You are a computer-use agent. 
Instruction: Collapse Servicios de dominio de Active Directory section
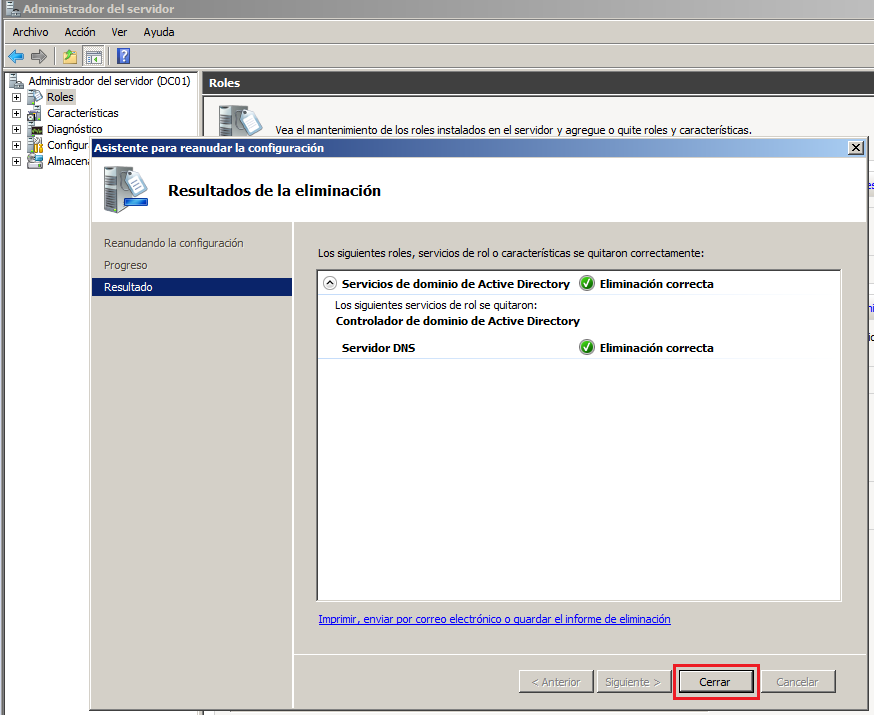click(x=329, y=284)
